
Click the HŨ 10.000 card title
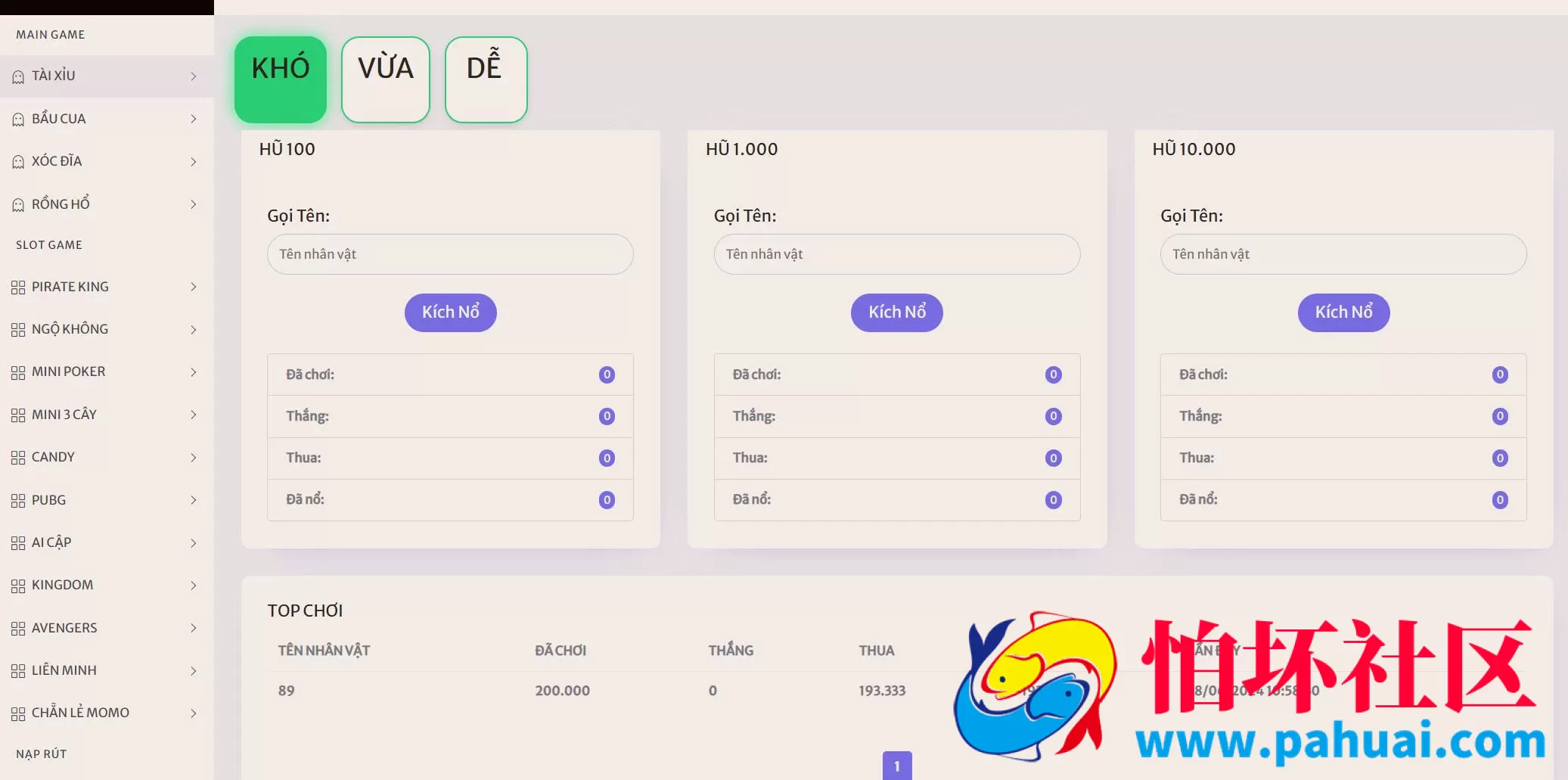(1194, 149)
